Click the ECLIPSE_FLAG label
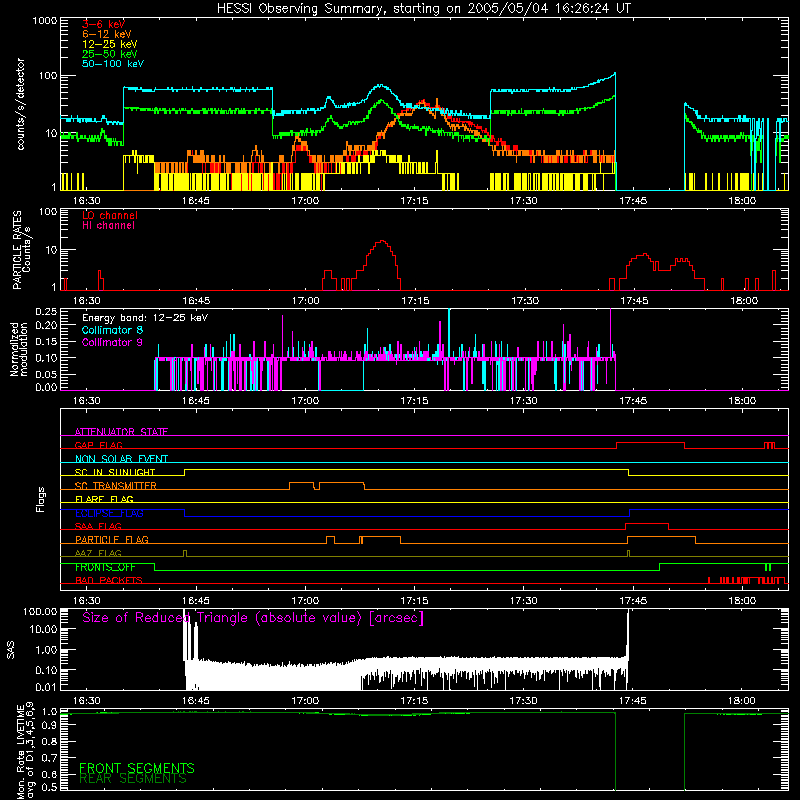800x800 pixels. pos(109,513)
